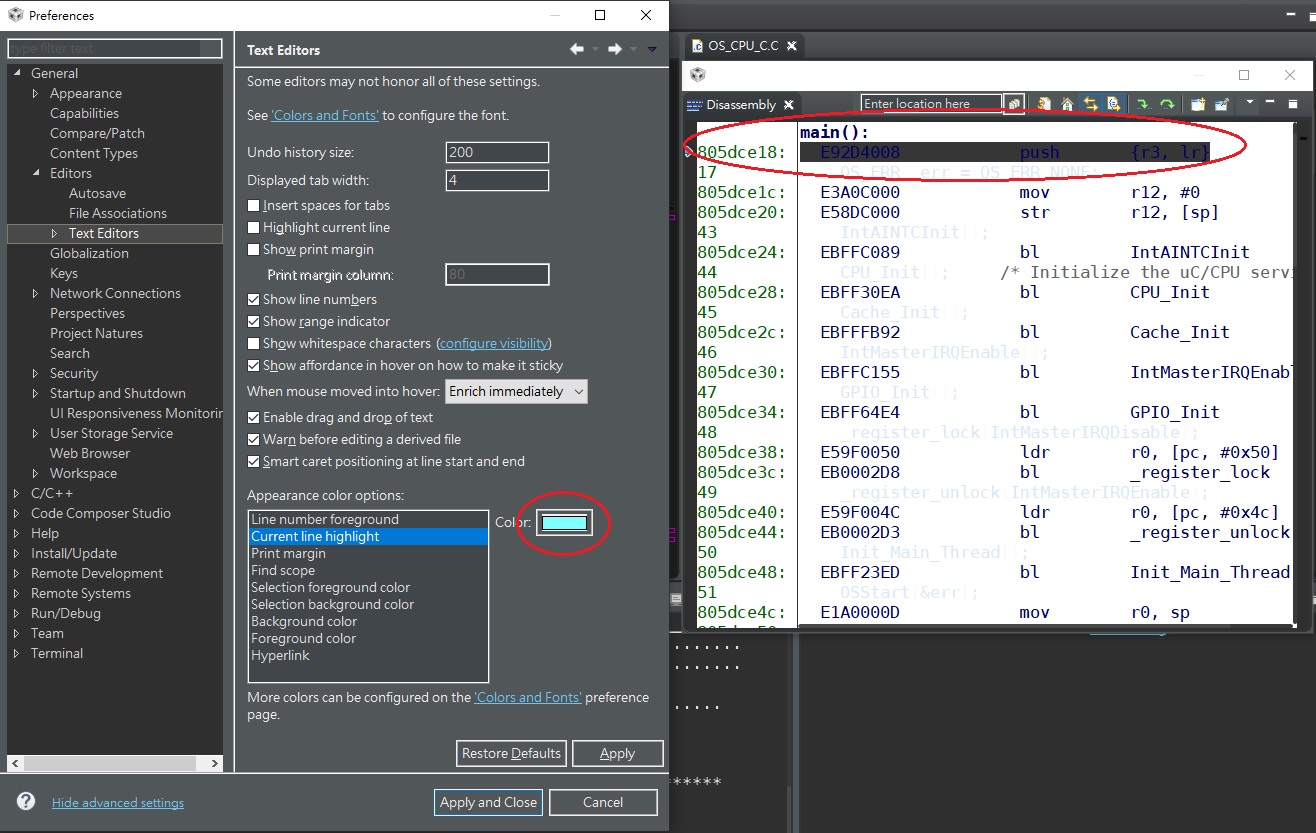Click the forward arrow in Preferences header
Image resolution: width=1316 pixels, height=833 pixels.
[x=615, y=49]
